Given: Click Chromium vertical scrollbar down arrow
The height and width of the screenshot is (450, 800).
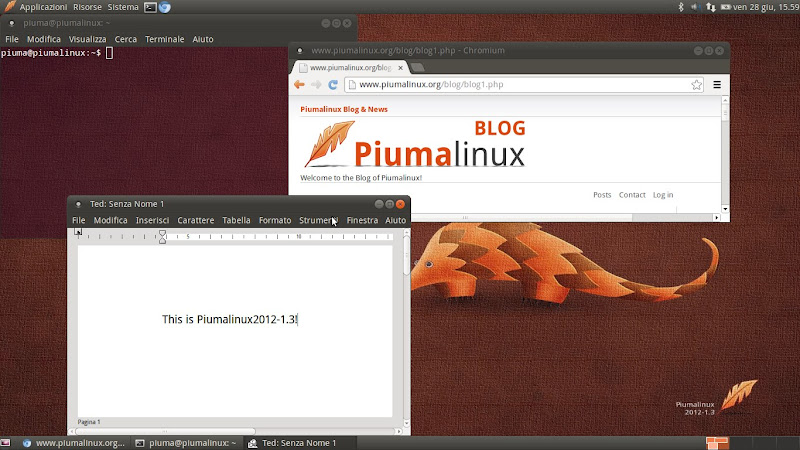Looking at the screenshot, I should [x=725, y=209].
